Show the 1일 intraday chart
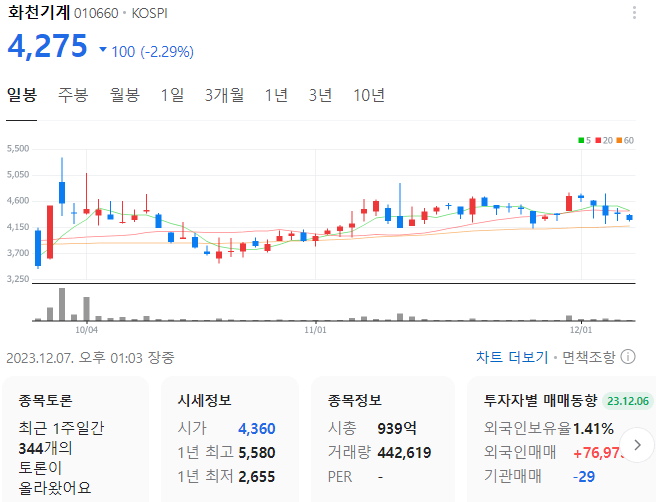Viewport: 656px width, 502px height. pos(172,95)
